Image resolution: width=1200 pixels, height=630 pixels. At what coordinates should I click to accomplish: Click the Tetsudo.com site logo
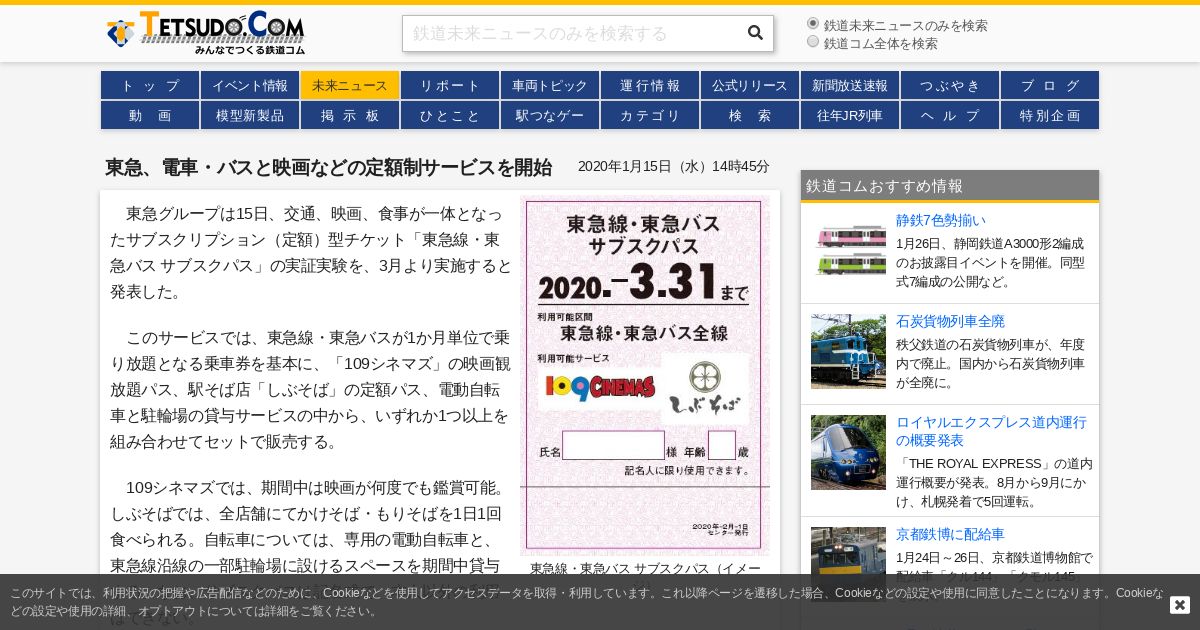point(206,32)
